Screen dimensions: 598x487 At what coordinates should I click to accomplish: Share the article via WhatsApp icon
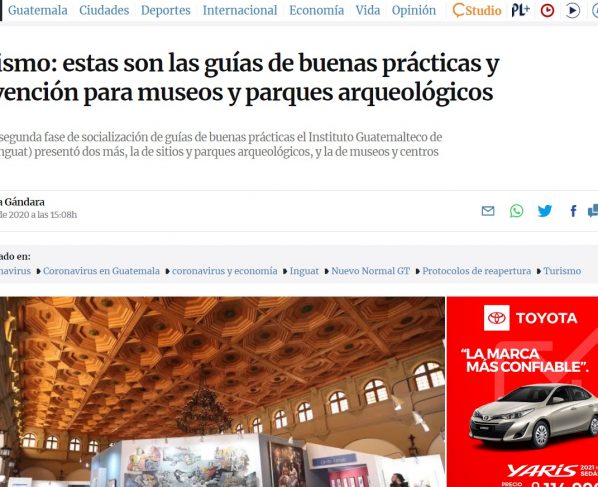coord(516,211)
